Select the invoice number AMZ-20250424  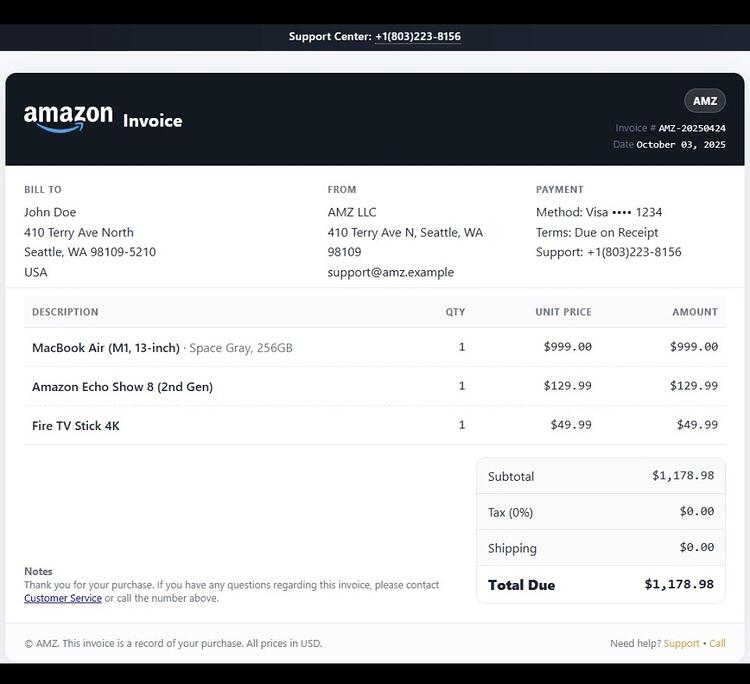point(692,128)
